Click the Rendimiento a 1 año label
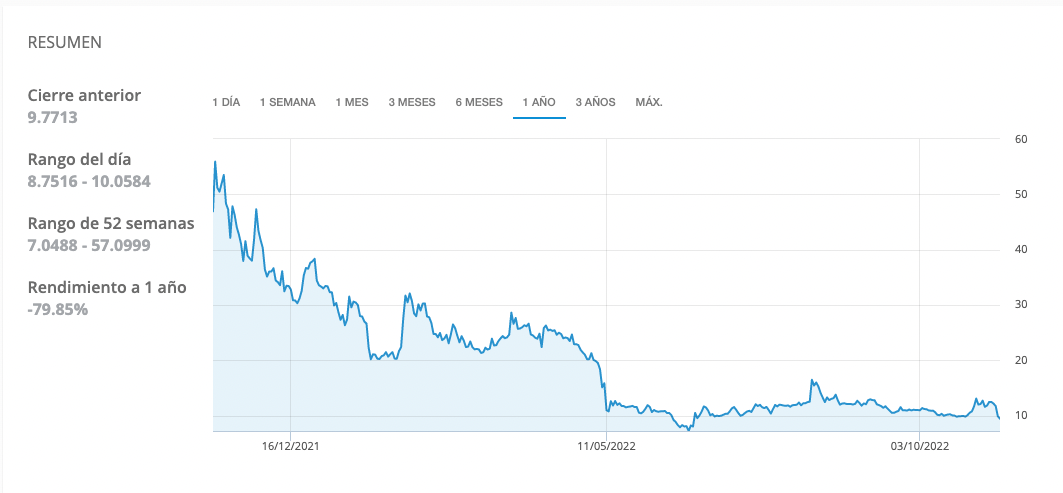 click(x=107, y=287)
